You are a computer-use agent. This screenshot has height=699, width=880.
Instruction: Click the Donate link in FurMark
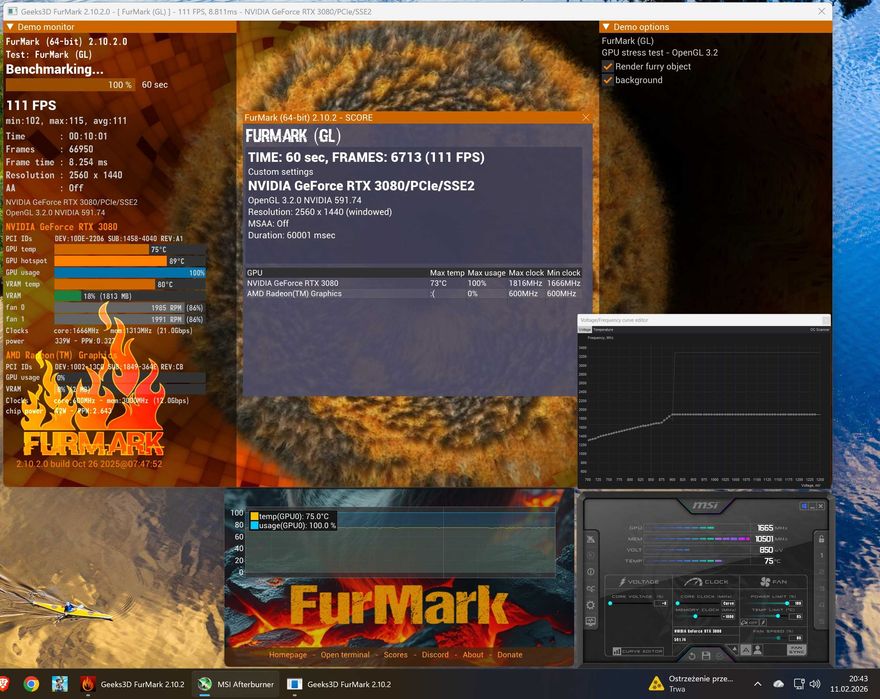(510, 655)
